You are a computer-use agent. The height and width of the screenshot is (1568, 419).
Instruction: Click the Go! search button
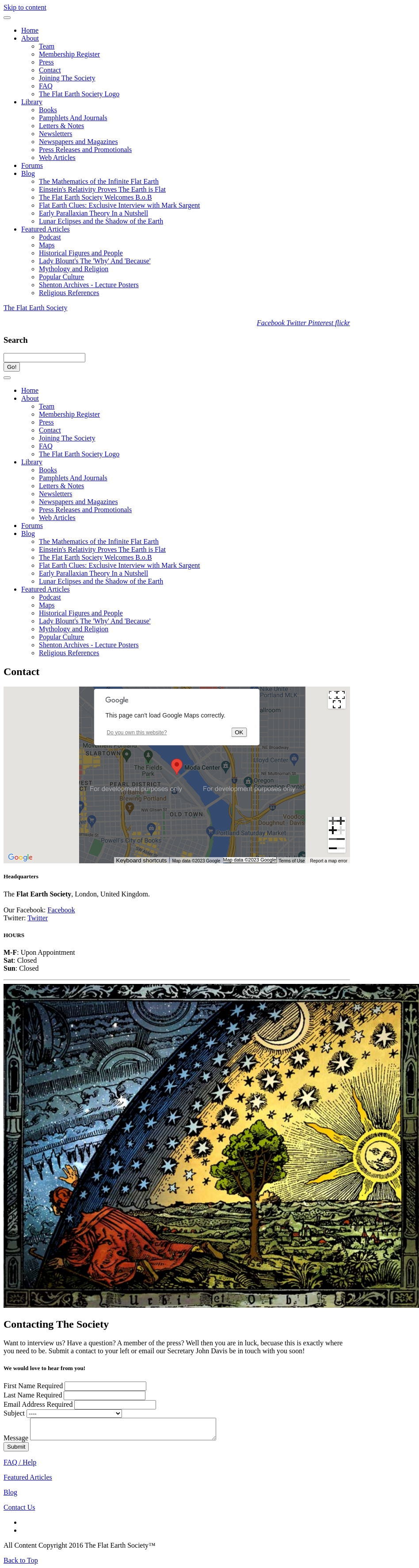tap(11, 367)
